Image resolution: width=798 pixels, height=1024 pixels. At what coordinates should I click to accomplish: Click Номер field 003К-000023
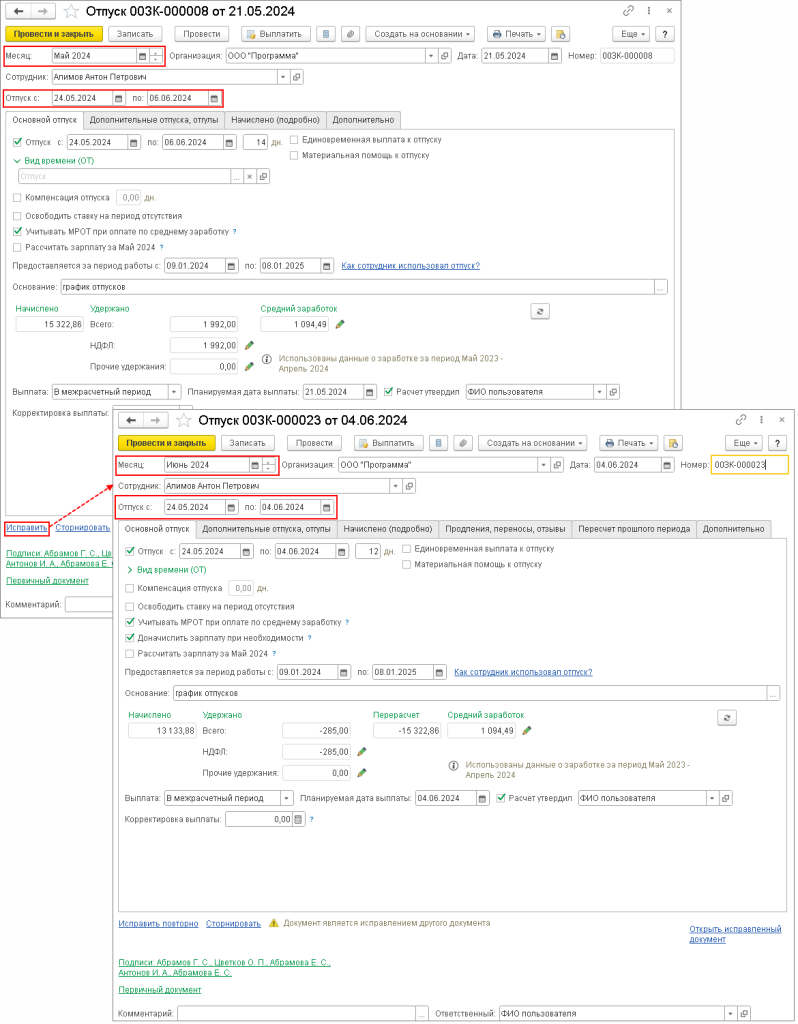tap(749, 465)
